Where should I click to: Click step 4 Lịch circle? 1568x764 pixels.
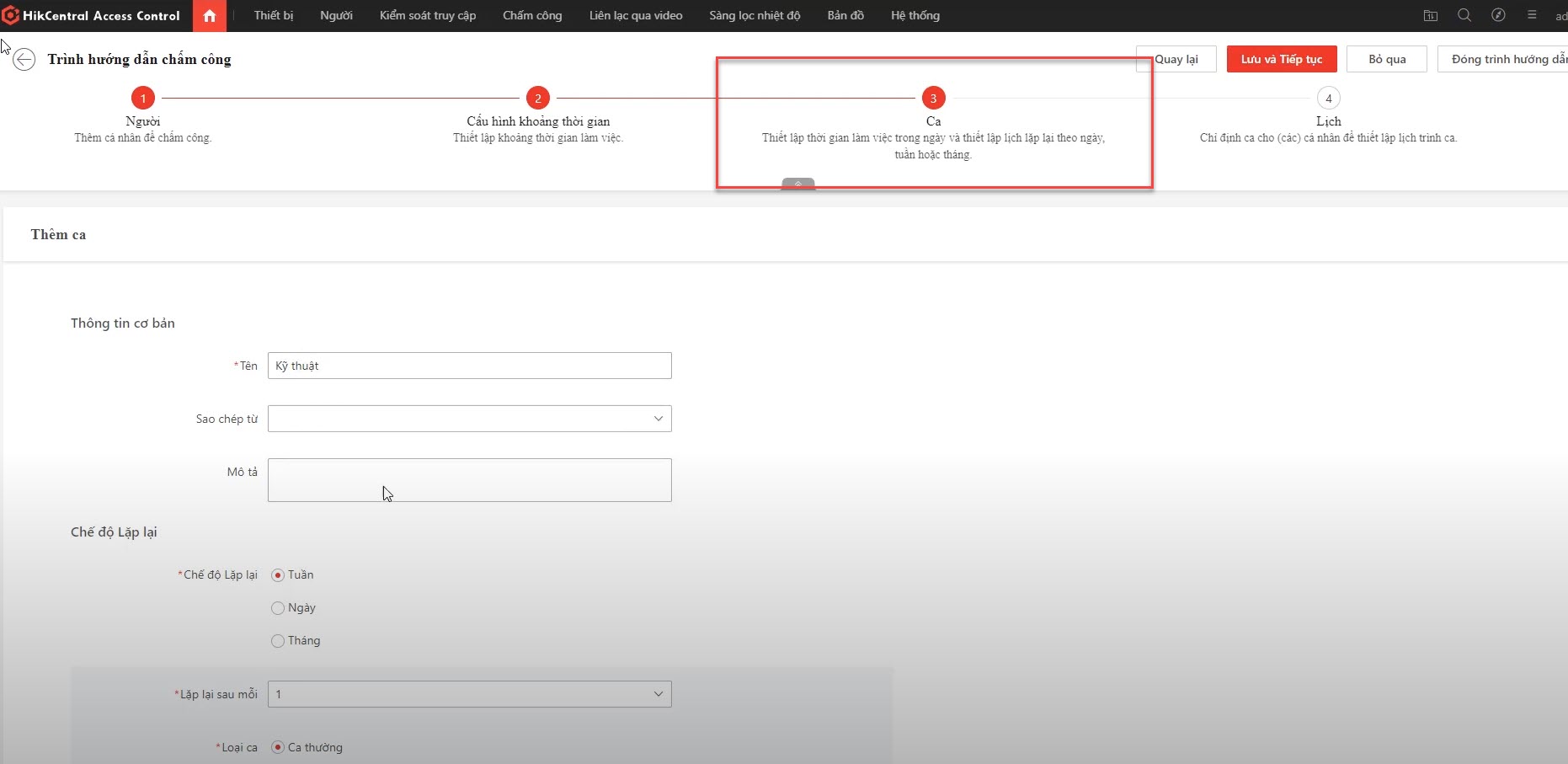tap(1328, 99)
